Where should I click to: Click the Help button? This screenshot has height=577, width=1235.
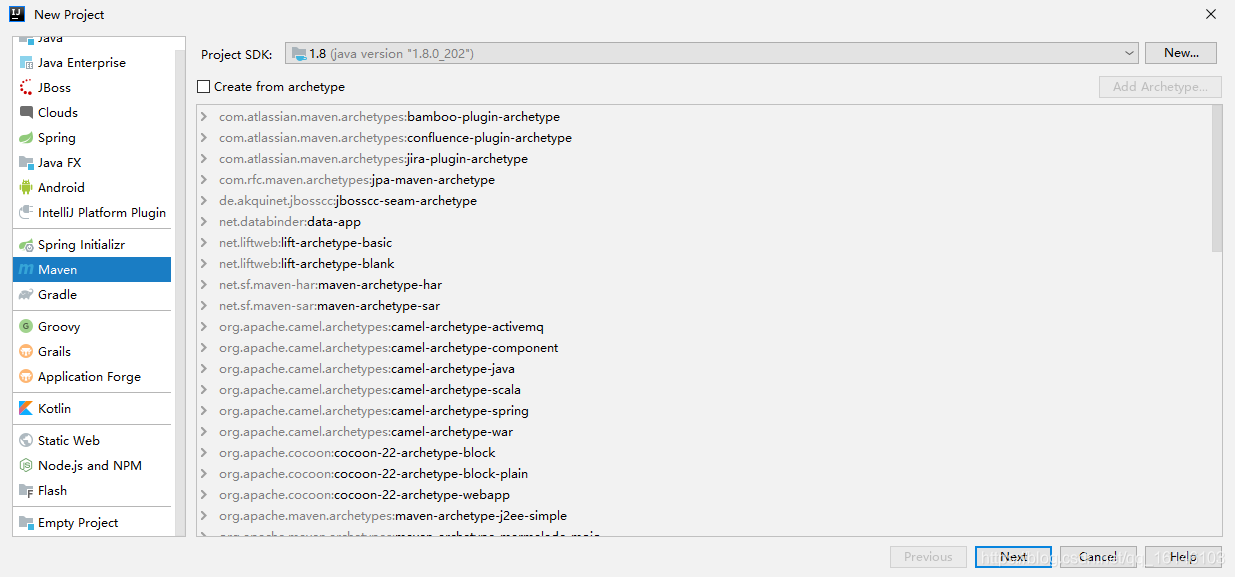pyautogui.click(x=1183, y=557)
